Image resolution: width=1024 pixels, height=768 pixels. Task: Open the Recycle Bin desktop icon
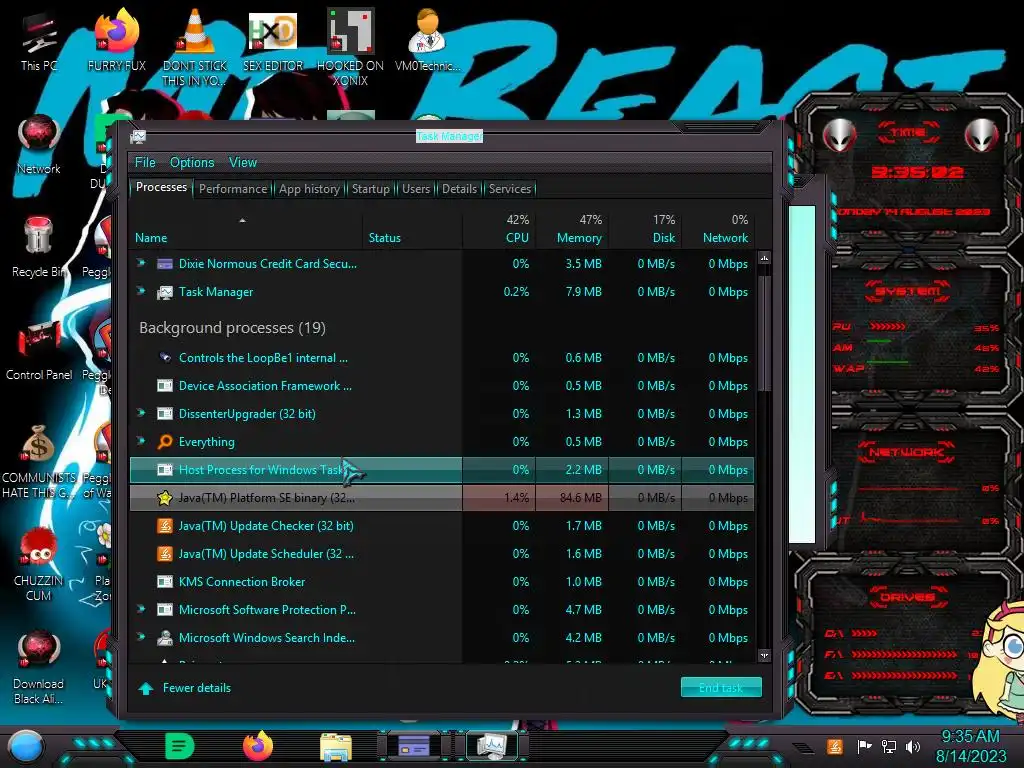pos(39,247)
